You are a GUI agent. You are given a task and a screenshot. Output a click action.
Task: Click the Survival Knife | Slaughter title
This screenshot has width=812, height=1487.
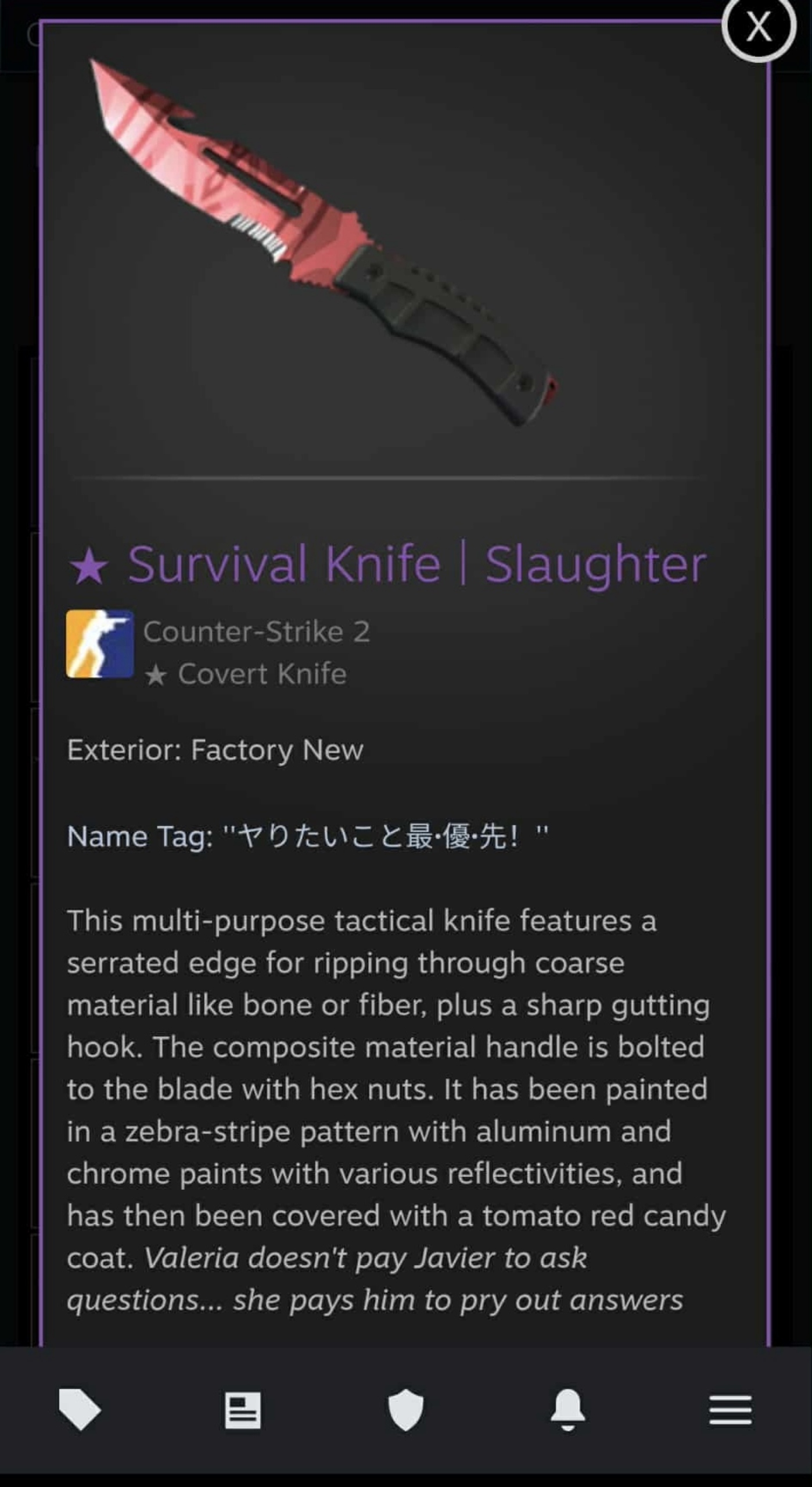click(416, 565)
